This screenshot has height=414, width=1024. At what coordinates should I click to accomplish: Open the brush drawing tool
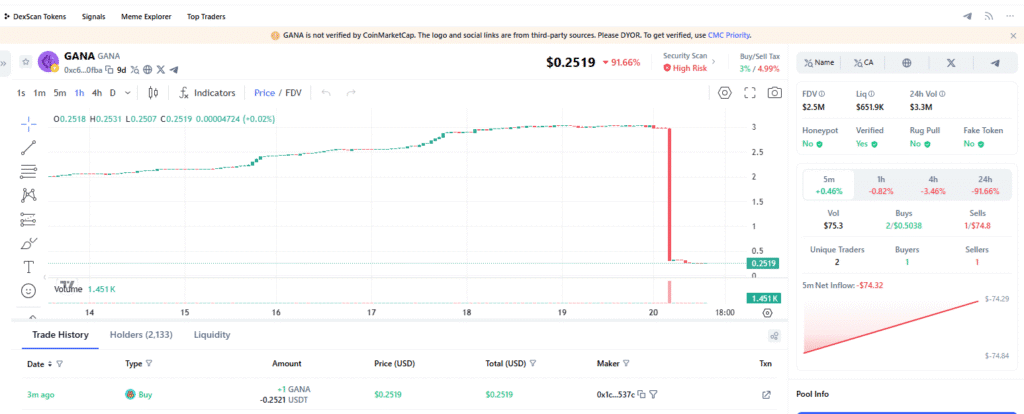[x=28, y=243]
